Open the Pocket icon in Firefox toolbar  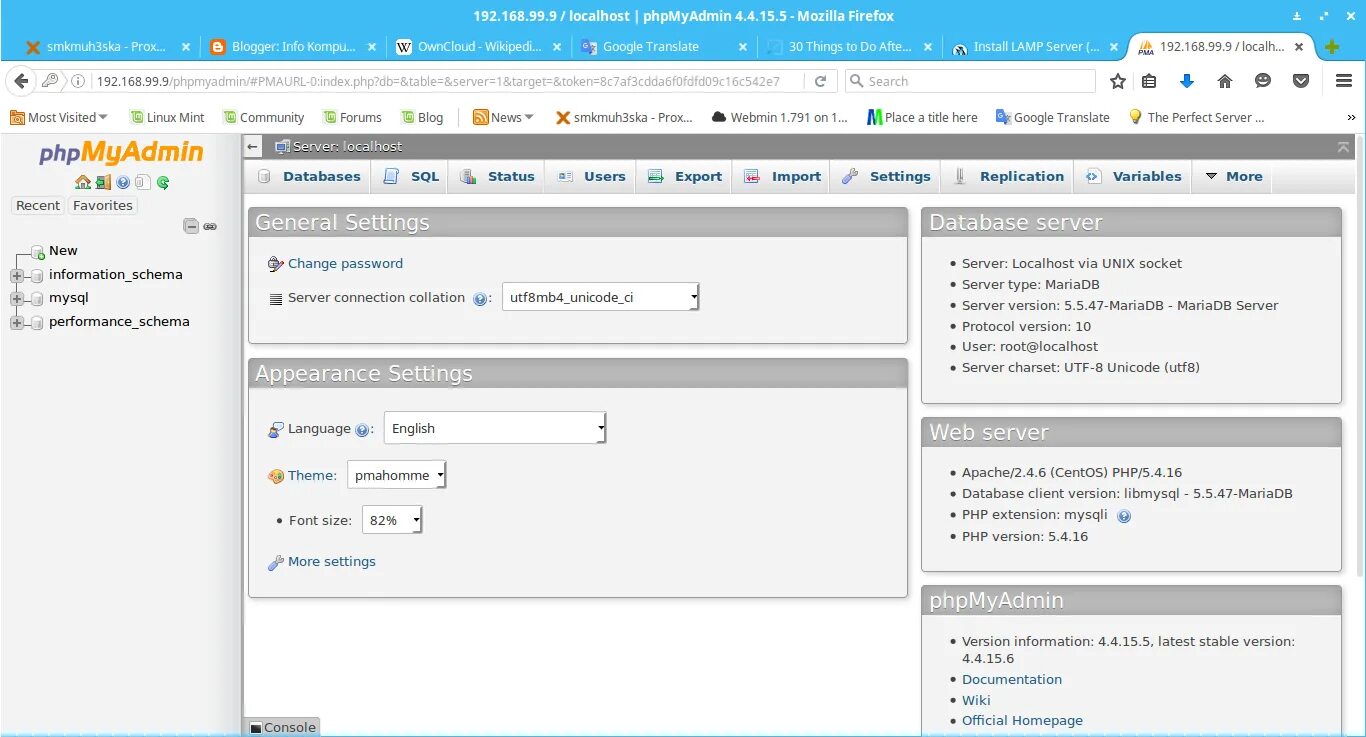[x=1300, y=81]
